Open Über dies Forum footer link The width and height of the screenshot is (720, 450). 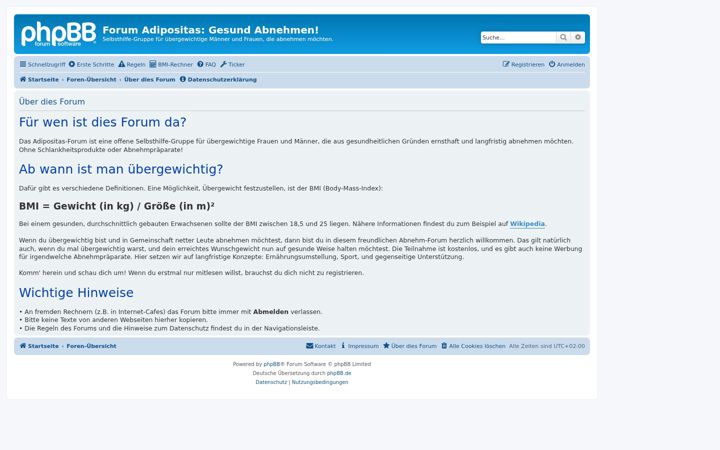tap(410, 346)
